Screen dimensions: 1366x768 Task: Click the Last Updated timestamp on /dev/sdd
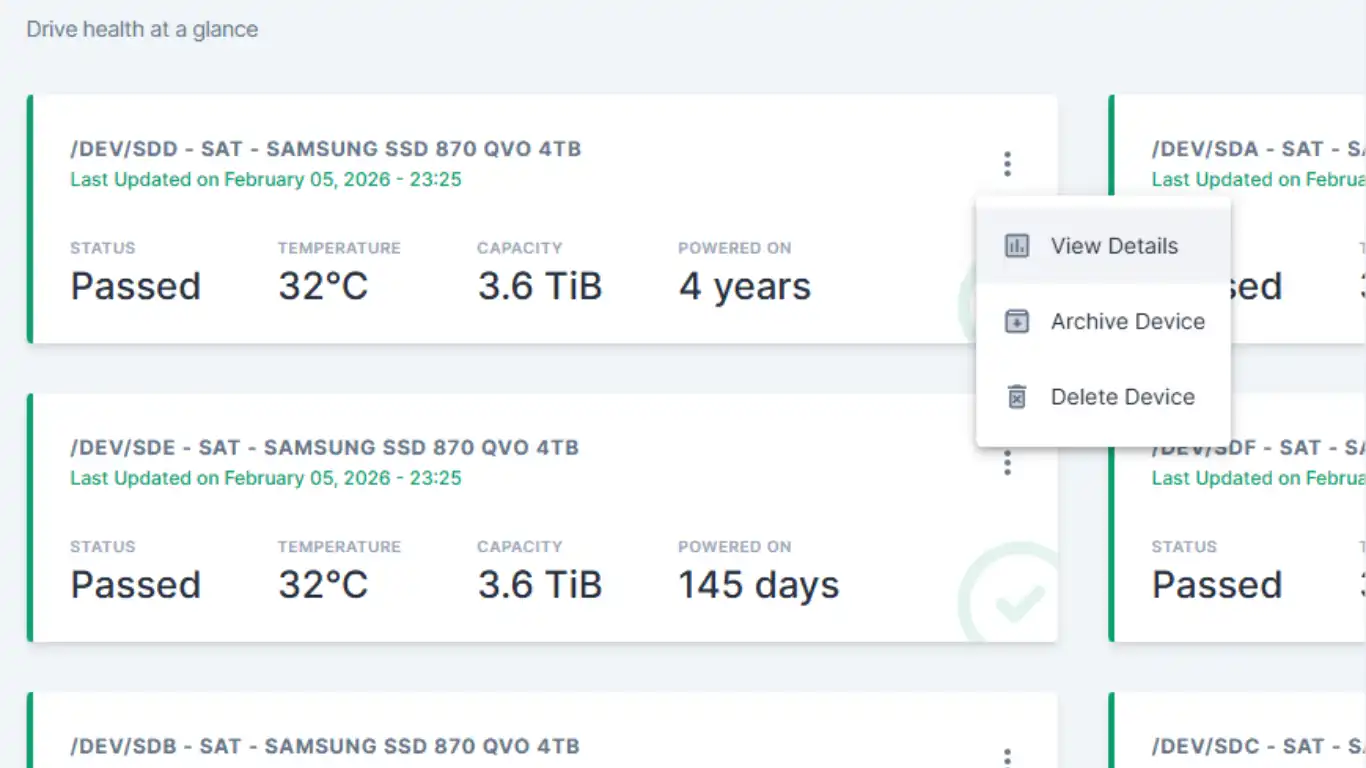(265, 180)
